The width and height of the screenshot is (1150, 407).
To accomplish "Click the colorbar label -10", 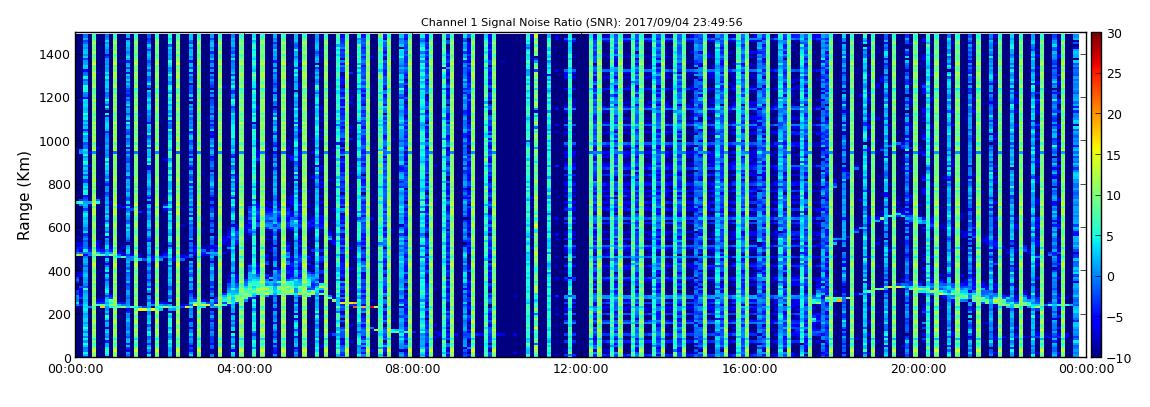I will pyautogui.click(x=1117, y=357).
